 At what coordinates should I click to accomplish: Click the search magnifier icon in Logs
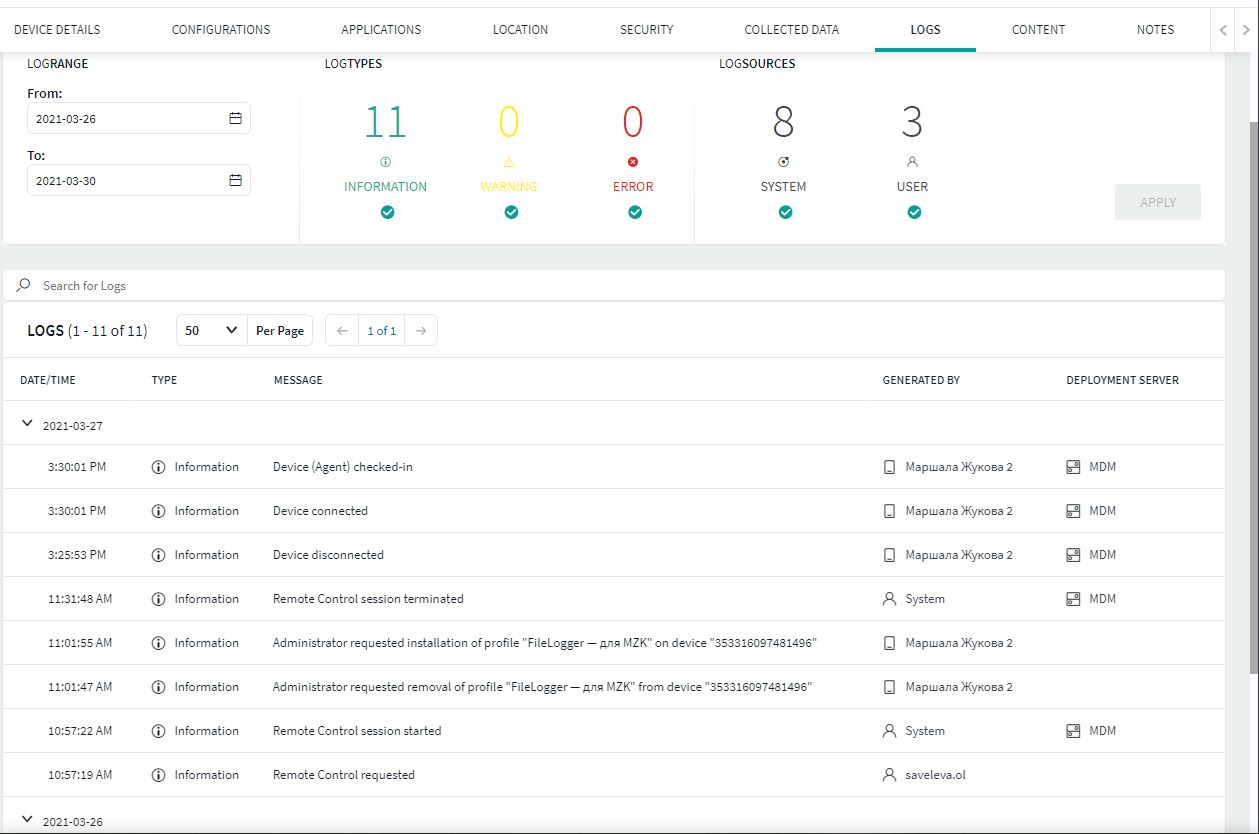(x=24, y=285)
